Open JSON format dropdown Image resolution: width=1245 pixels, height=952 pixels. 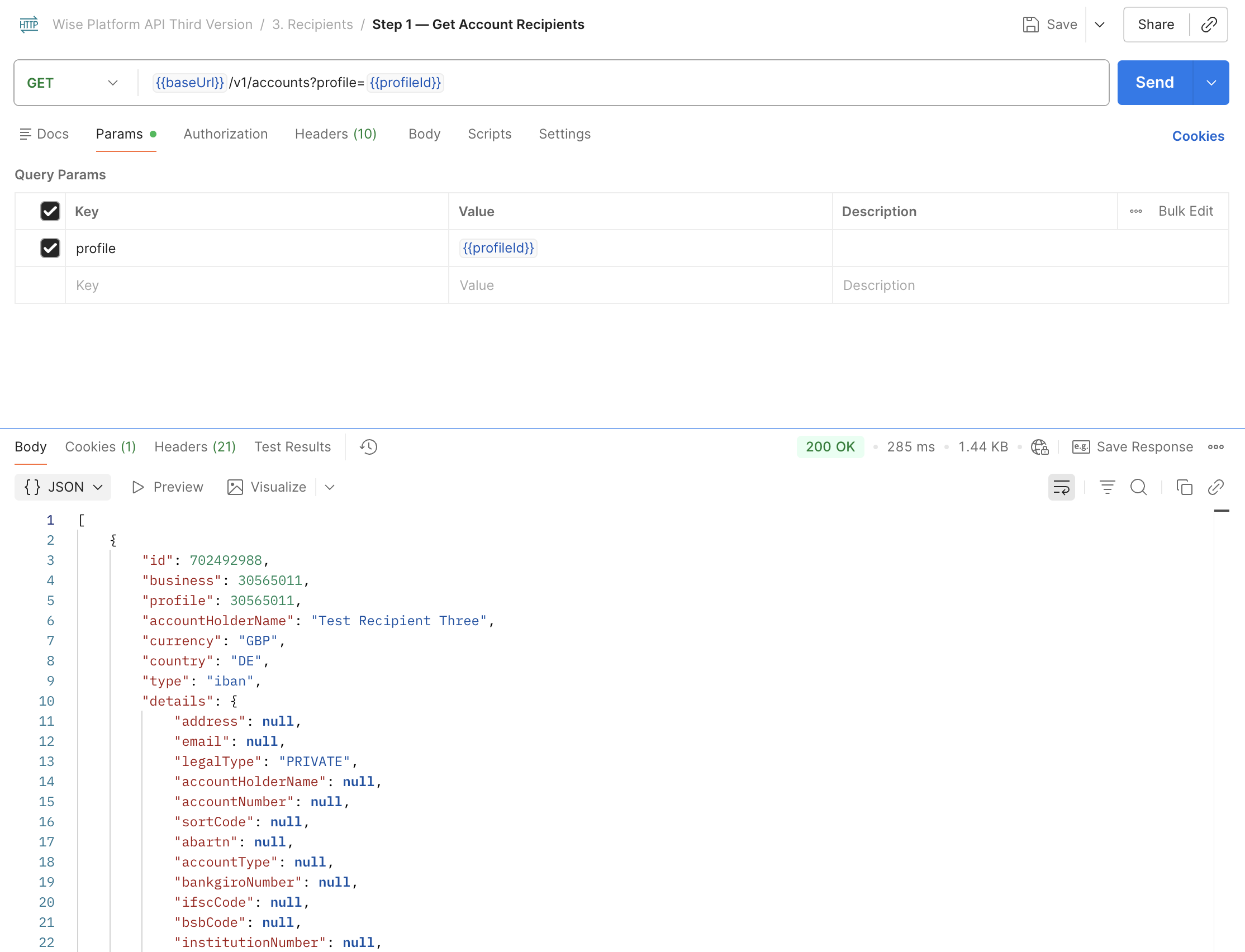63,487
